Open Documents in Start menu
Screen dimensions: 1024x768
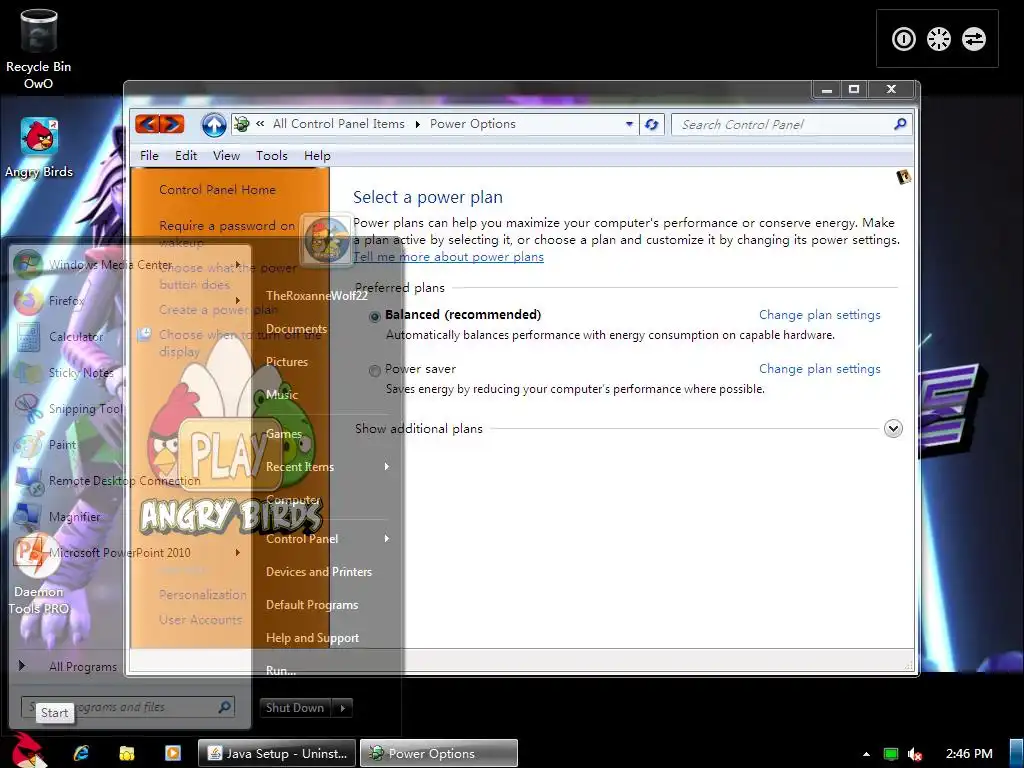click(296, 328)
